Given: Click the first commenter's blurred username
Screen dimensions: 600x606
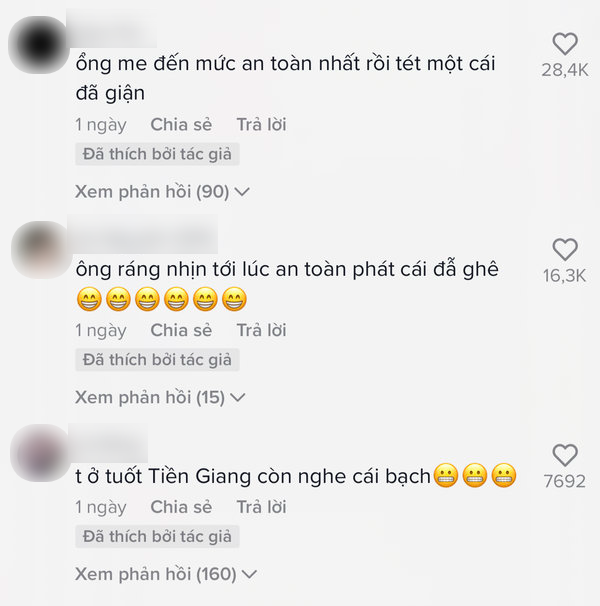Looking at the screenshot, I should click(111, 29).
